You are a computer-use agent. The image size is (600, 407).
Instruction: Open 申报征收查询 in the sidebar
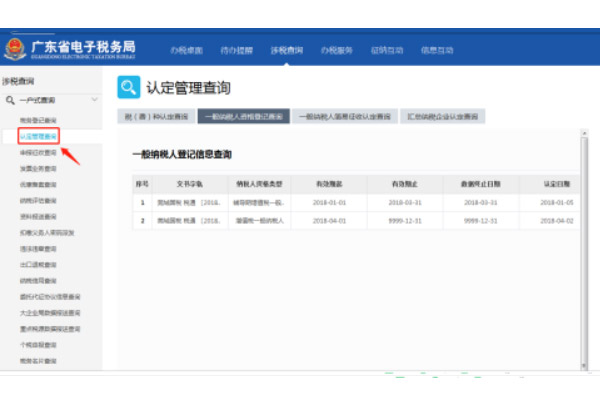point(38,153)
